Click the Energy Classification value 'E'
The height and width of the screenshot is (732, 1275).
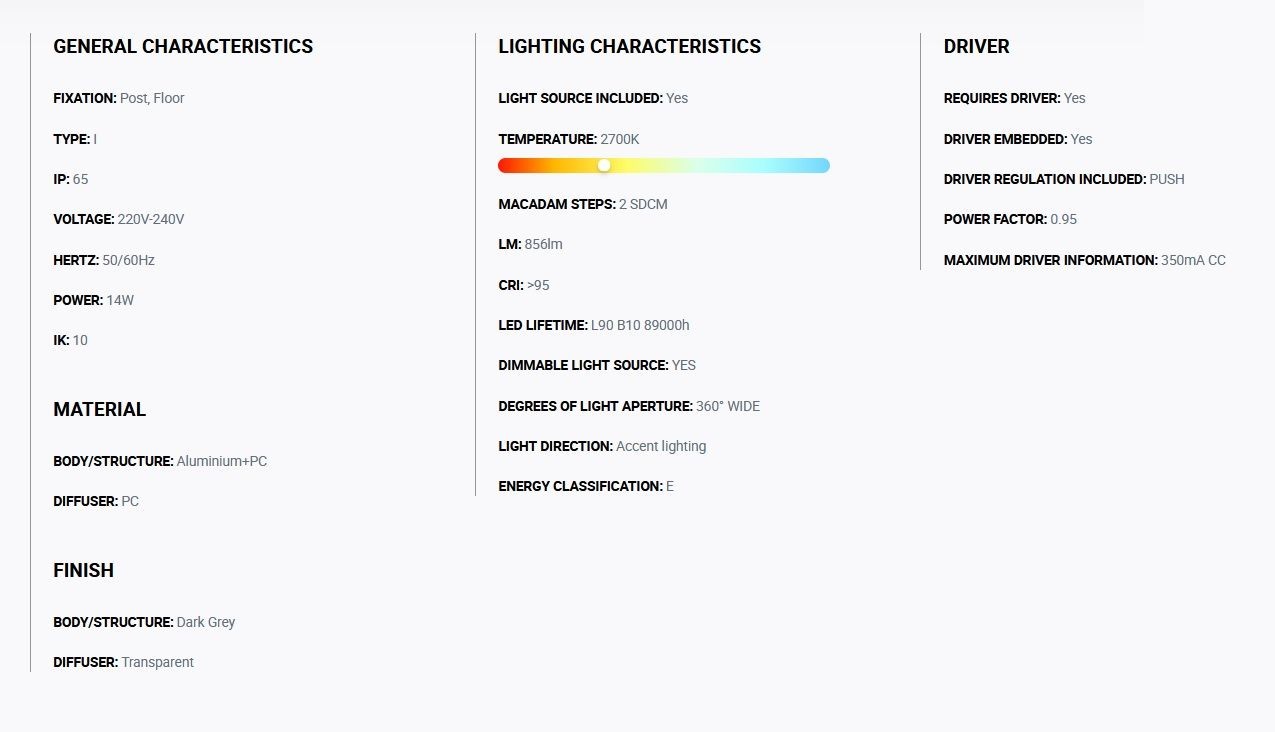click(670, 486)
